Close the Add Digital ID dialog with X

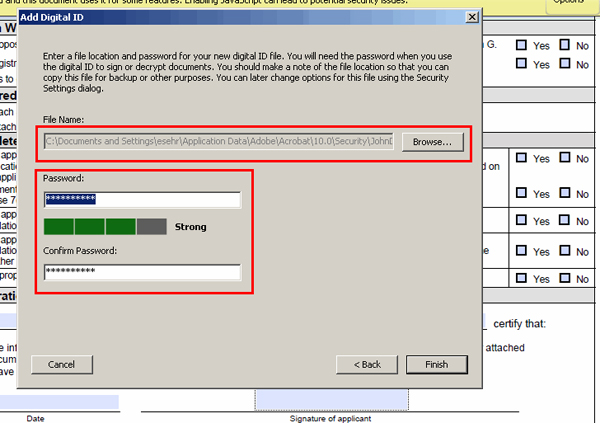coord(472,17)
